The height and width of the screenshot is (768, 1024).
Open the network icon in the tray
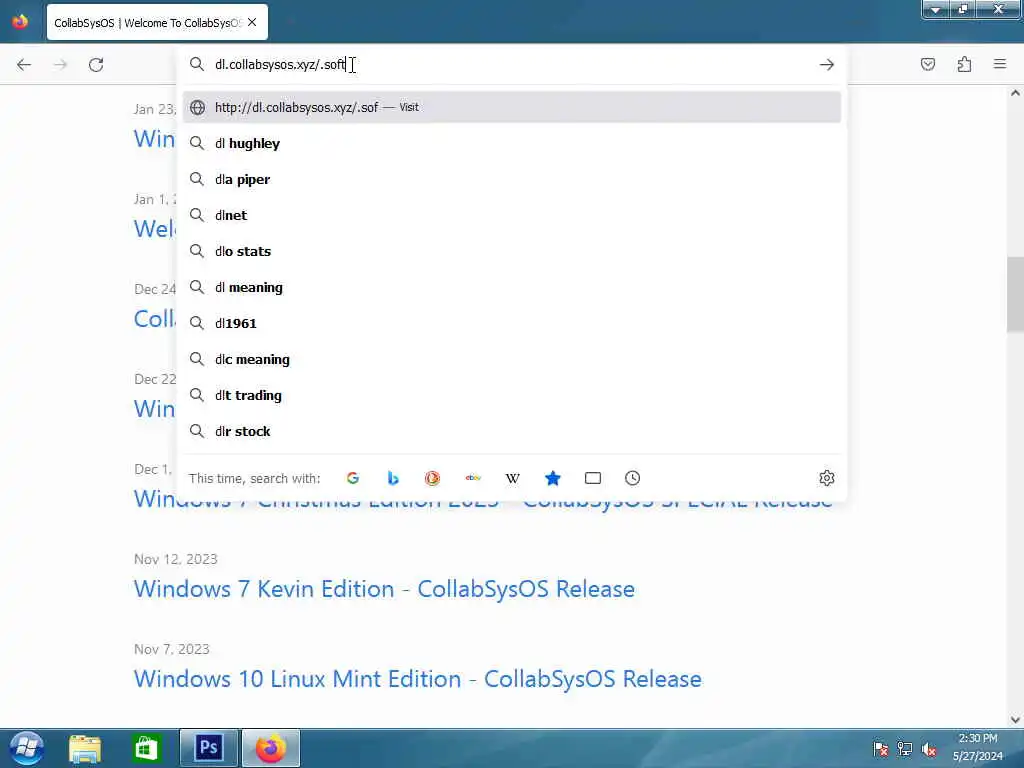[904, 749]
